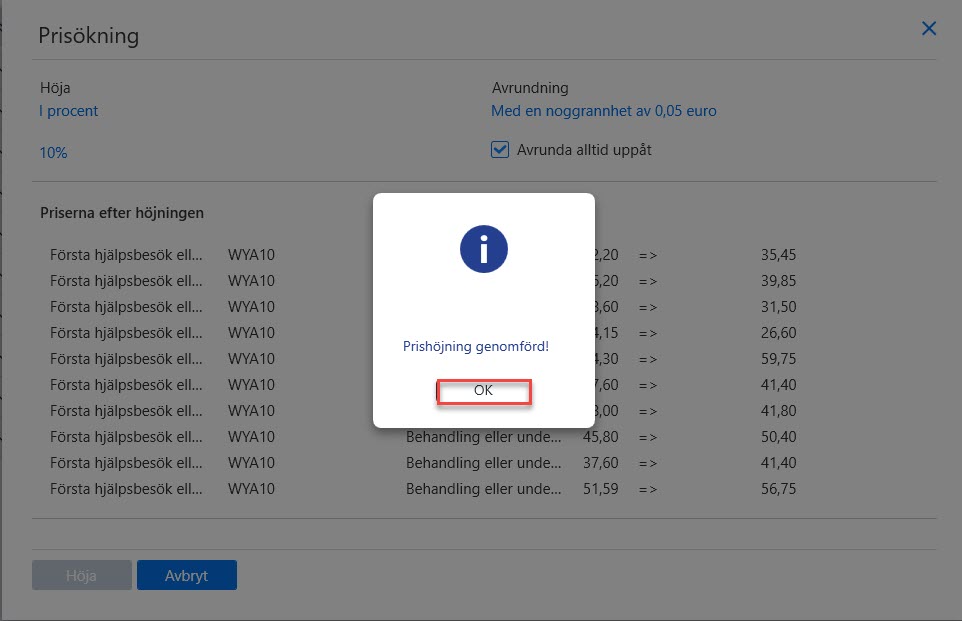Open the rounding precision 0,05 euro dropdown
The image size is (962, 621).
click(x=604, y=111)
